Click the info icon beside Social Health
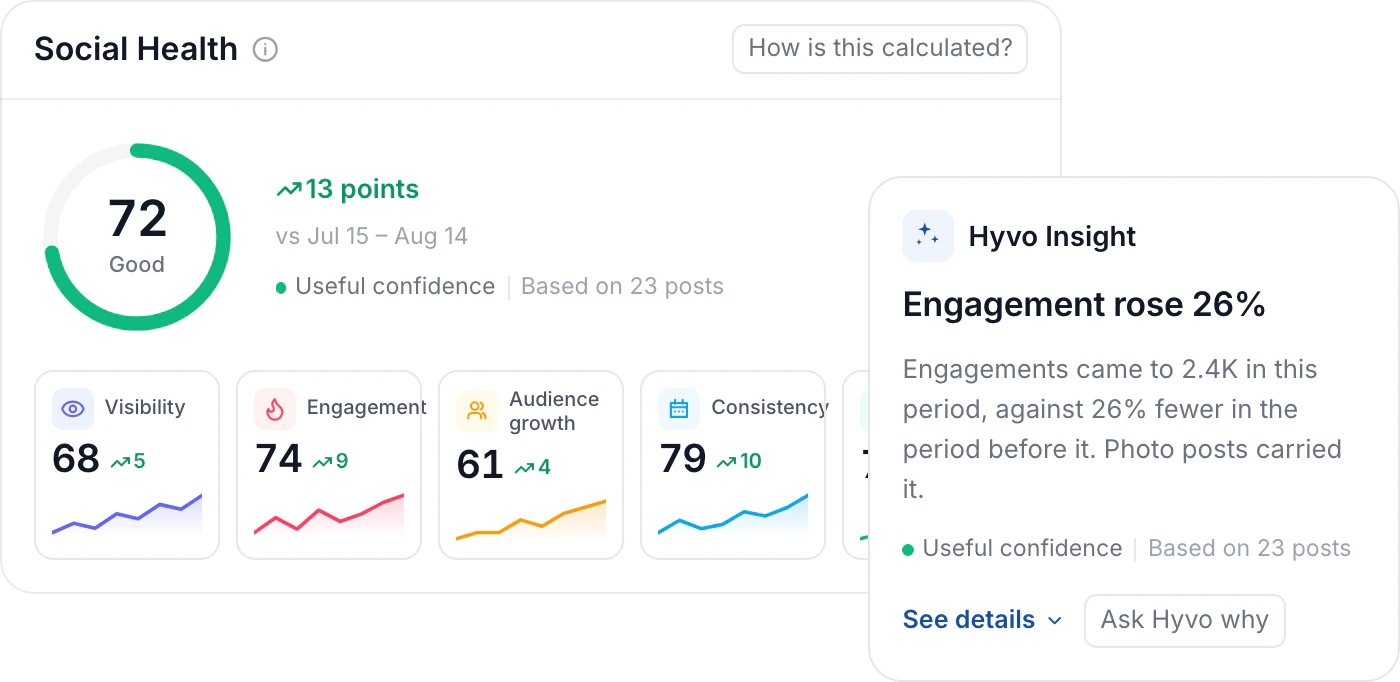Screen dimensions: 1400x682 pos(265,49)
